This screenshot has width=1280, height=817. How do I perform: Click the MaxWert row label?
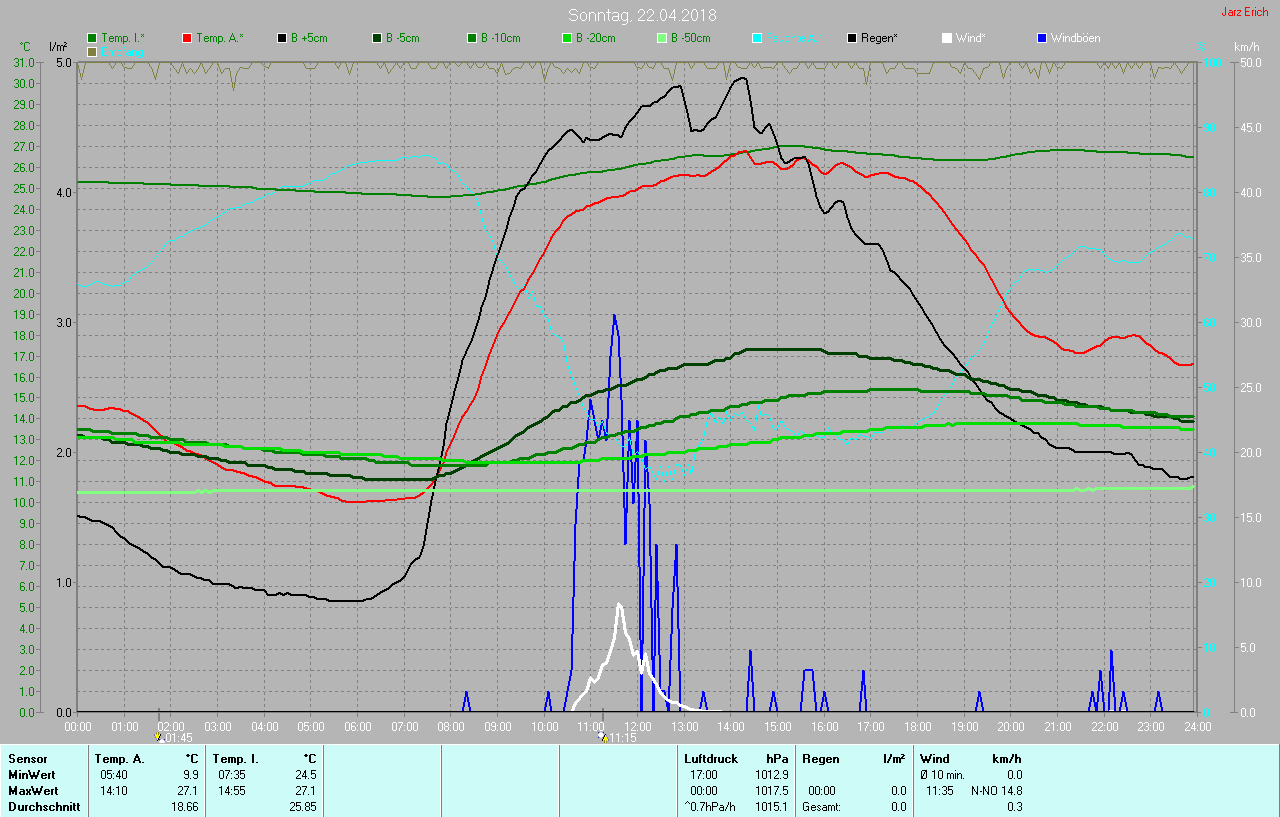32,791
